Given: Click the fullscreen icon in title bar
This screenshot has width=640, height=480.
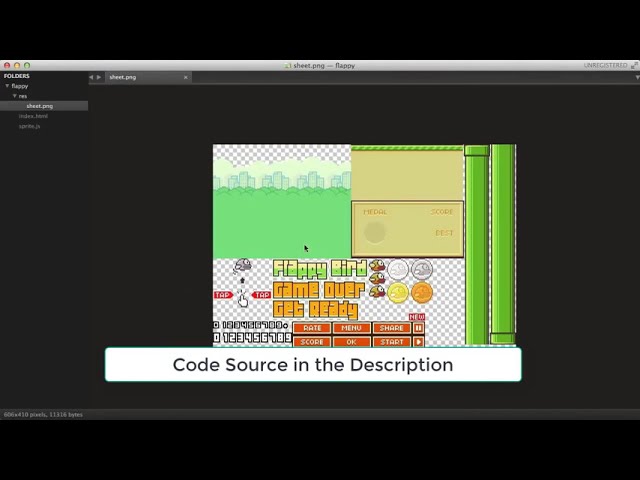Looking at the screenshot, I should [x=634, y=65].
